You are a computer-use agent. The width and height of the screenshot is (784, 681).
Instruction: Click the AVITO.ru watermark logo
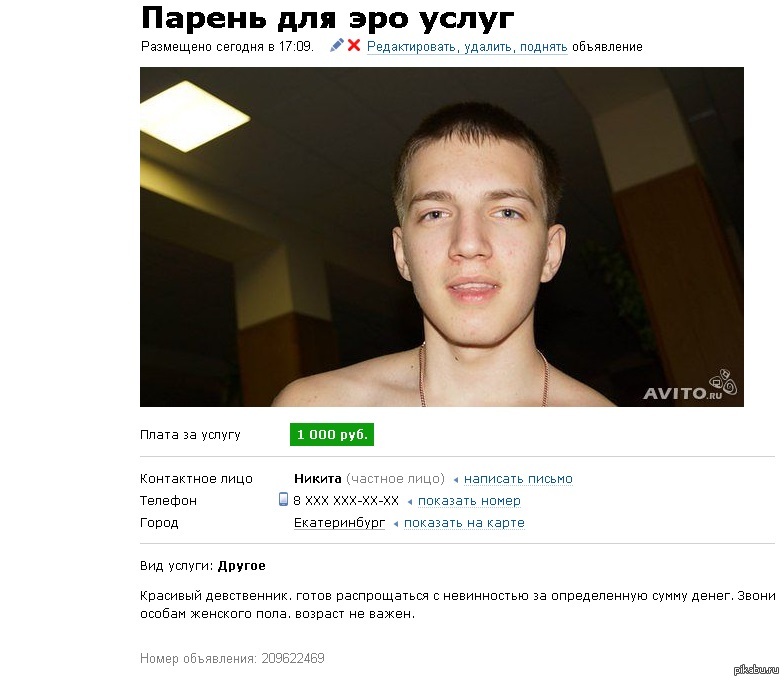pos(690,387)
